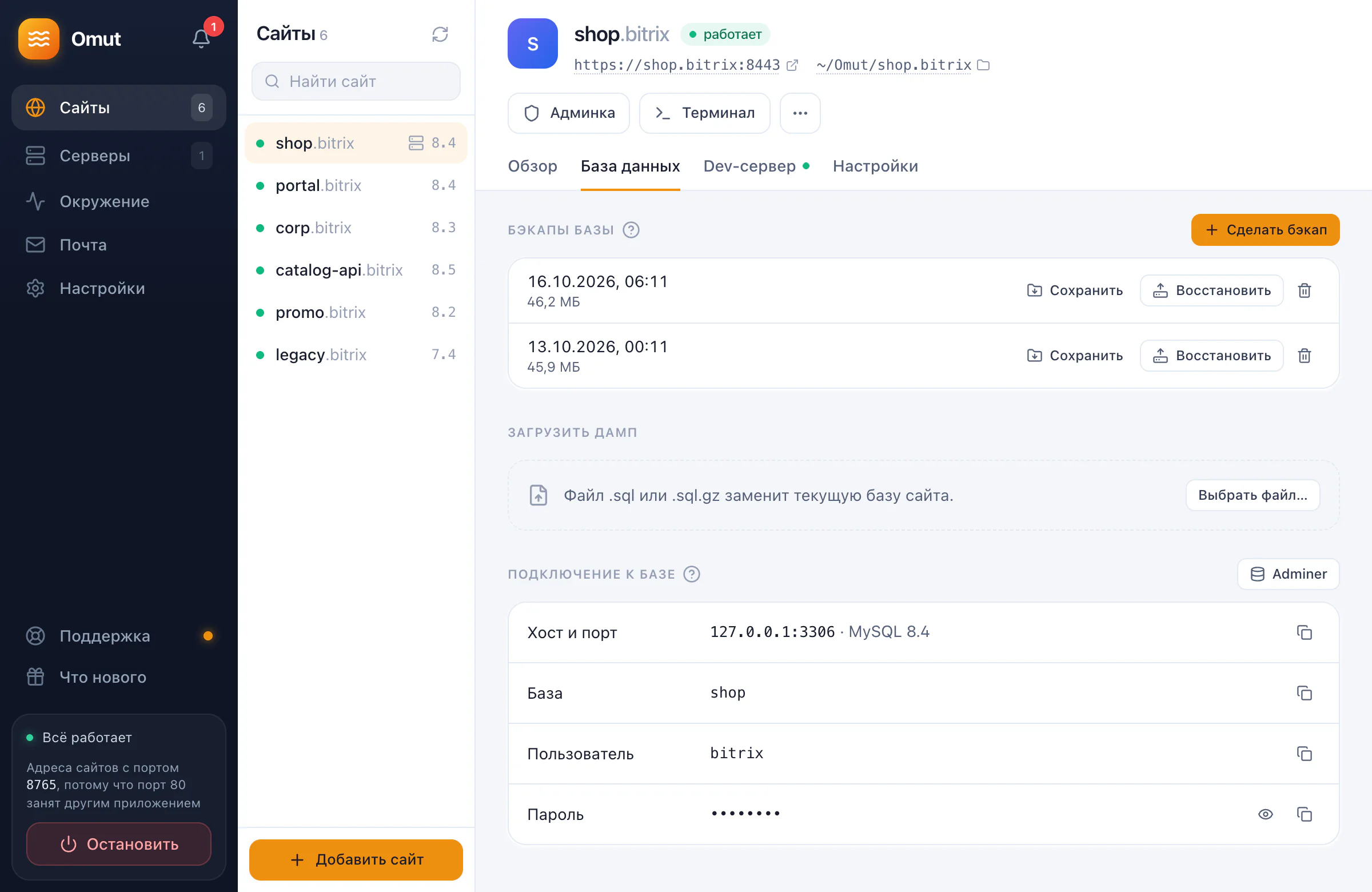
Task: Save the 13.10.2026 backup via Сохранить
Action: coord(1075,356)
